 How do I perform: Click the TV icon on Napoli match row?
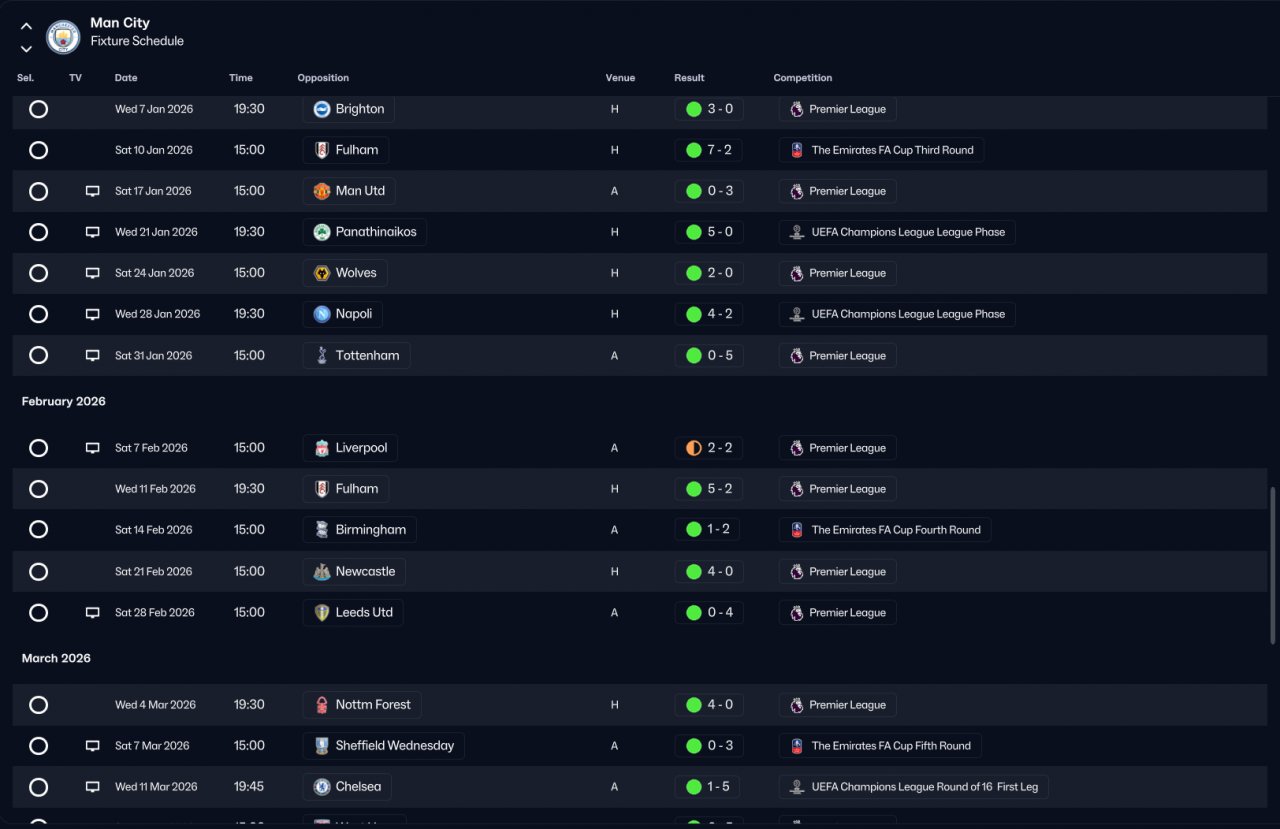[x=92, y=314]
